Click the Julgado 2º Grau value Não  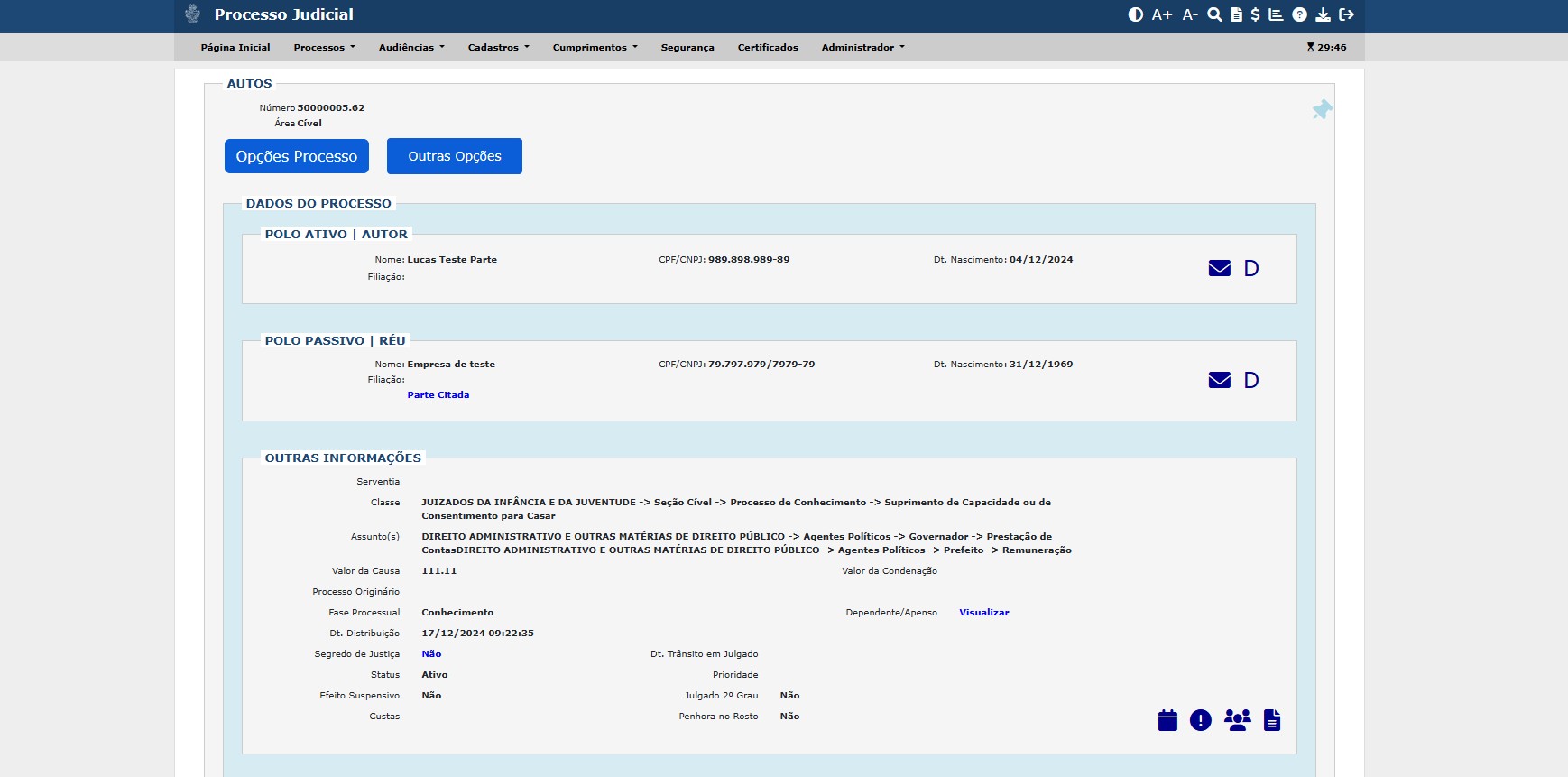789,695
